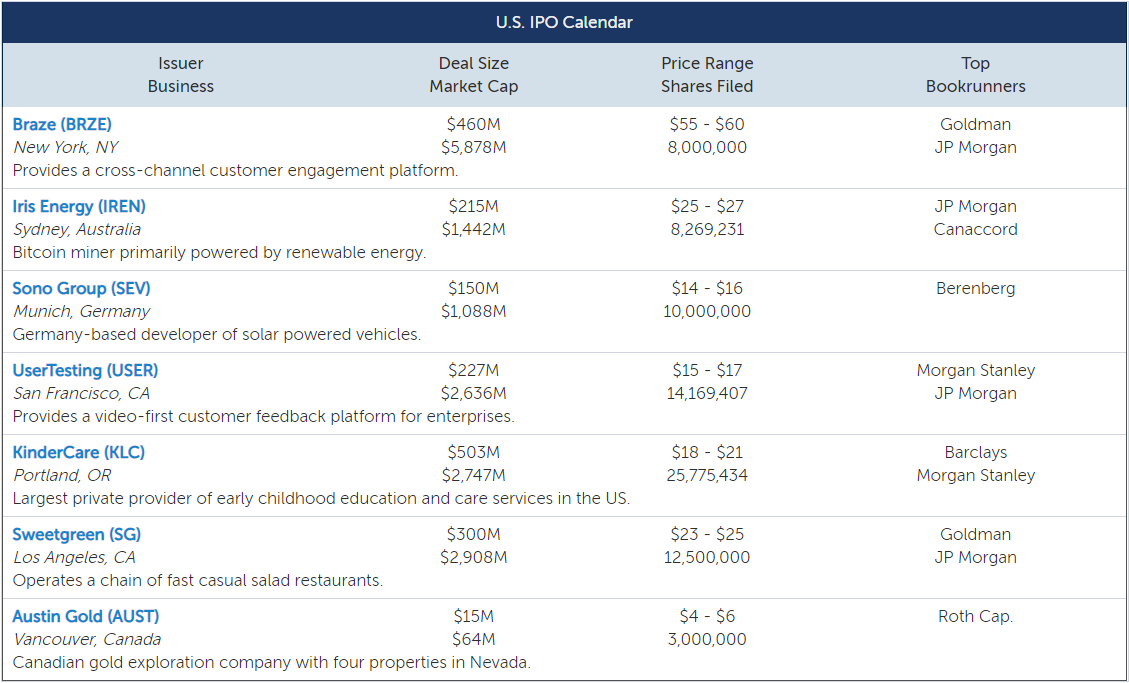Select the $503M deal size value
Viewport: 1129px width, 683px height.
point(474,453)
